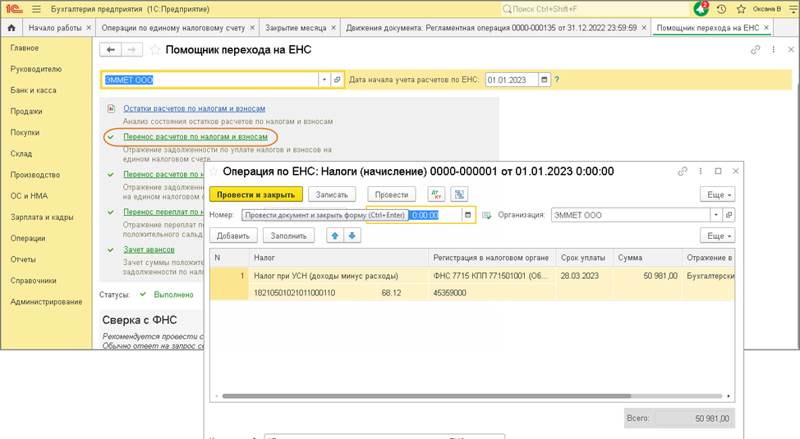Image resolution: width=800 pixels, height=439 pixels.
Task: Open Зачет авансов link
Action: 149,250
